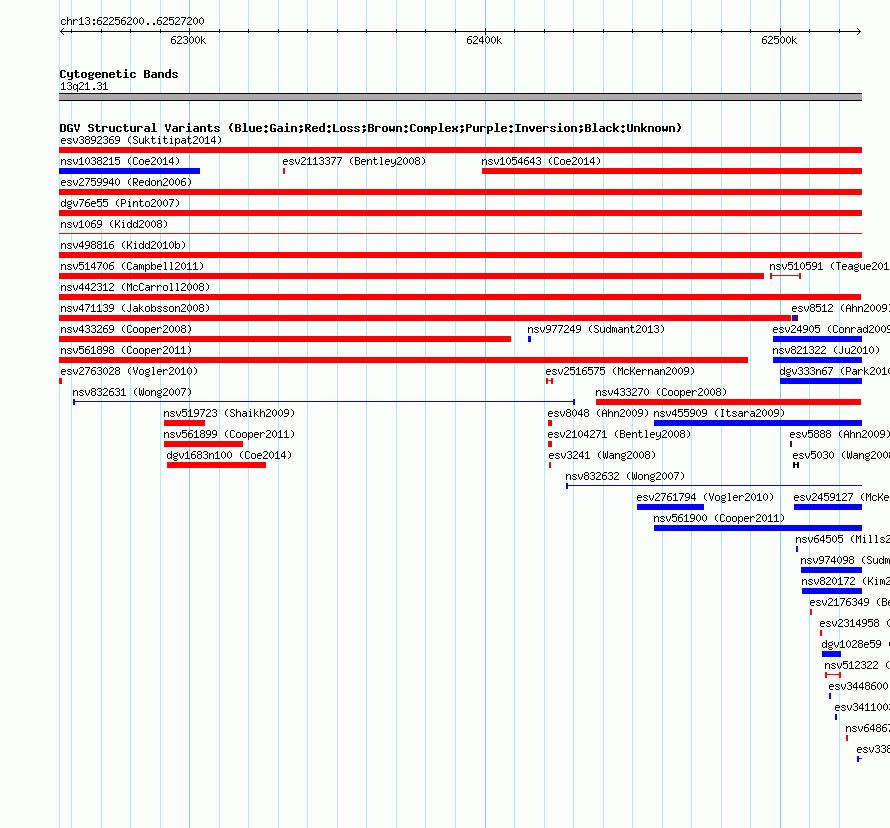Open the esv2176349 variant label
890x828 pixels.
[850, 602]
